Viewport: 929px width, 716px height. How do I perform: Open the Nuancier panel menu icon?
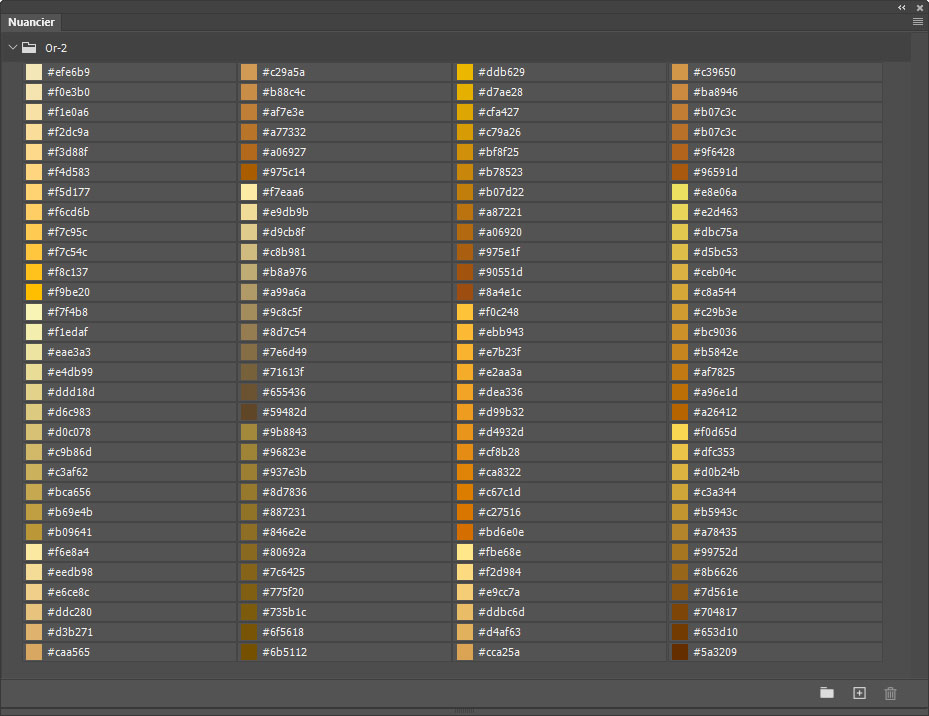click(x=918, y=22)
